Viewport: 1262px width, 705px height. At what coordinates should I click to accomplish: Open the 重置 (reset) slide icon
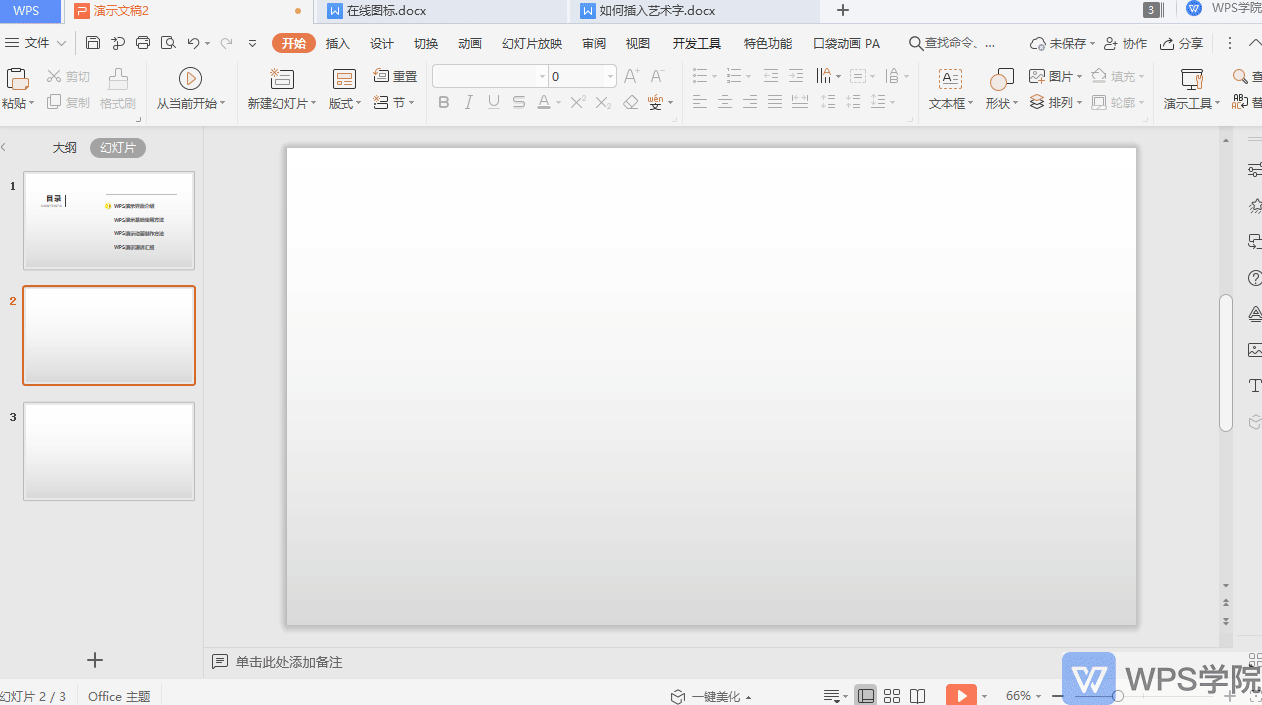pos(395,75)
